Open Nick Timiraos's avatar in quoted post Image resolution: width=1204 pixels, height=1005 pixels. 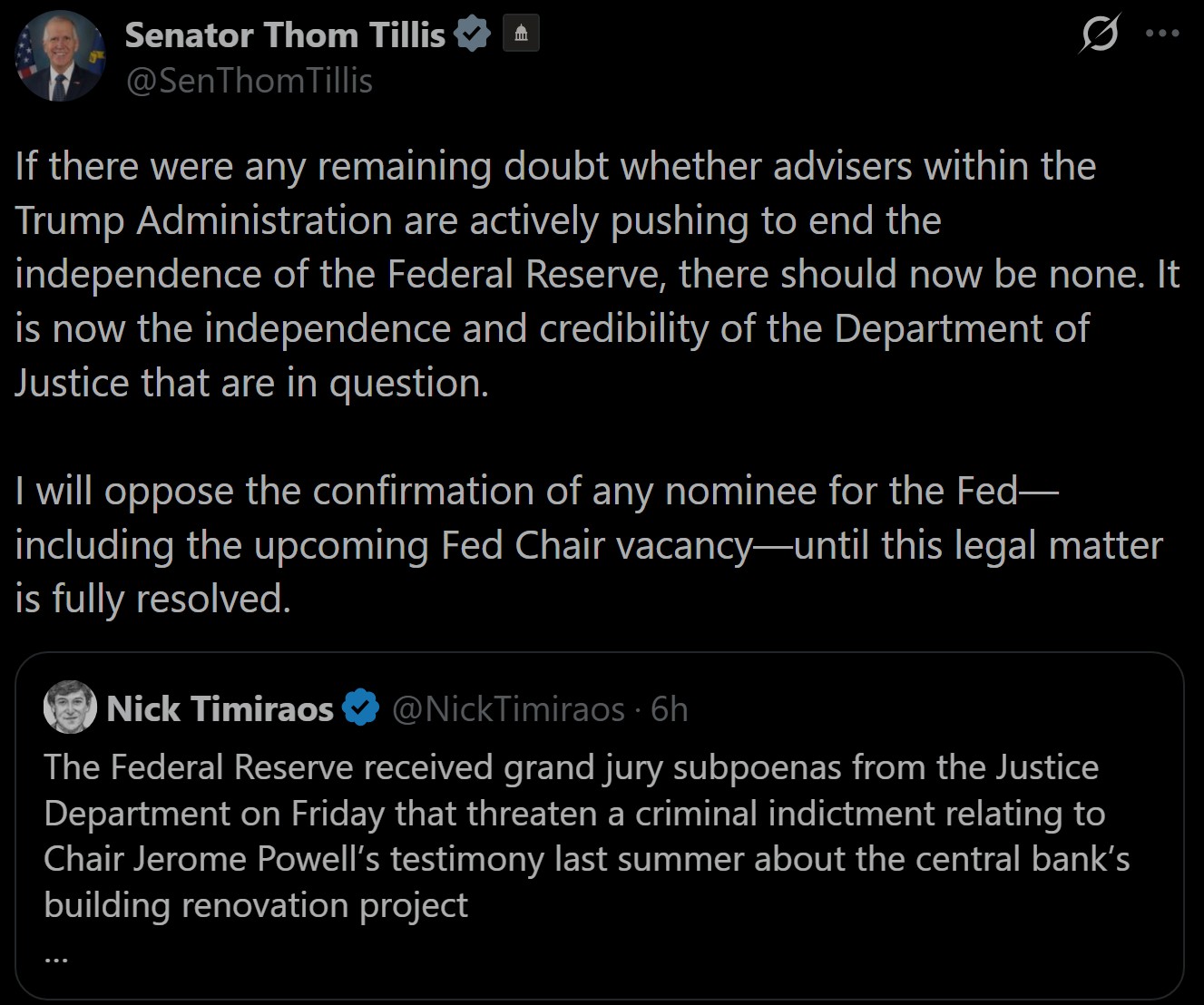pyautogui.click(x=70, y=707)
